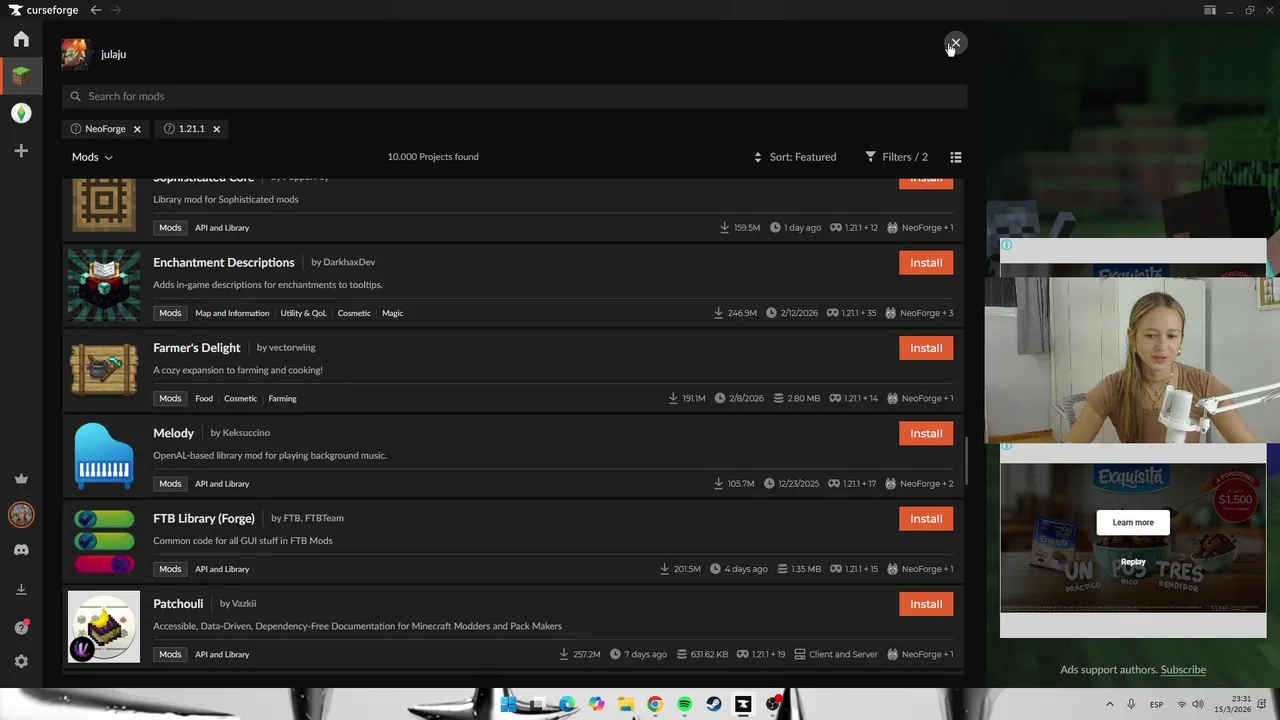Open the downloads icon in sidebar

coord(21,590)
